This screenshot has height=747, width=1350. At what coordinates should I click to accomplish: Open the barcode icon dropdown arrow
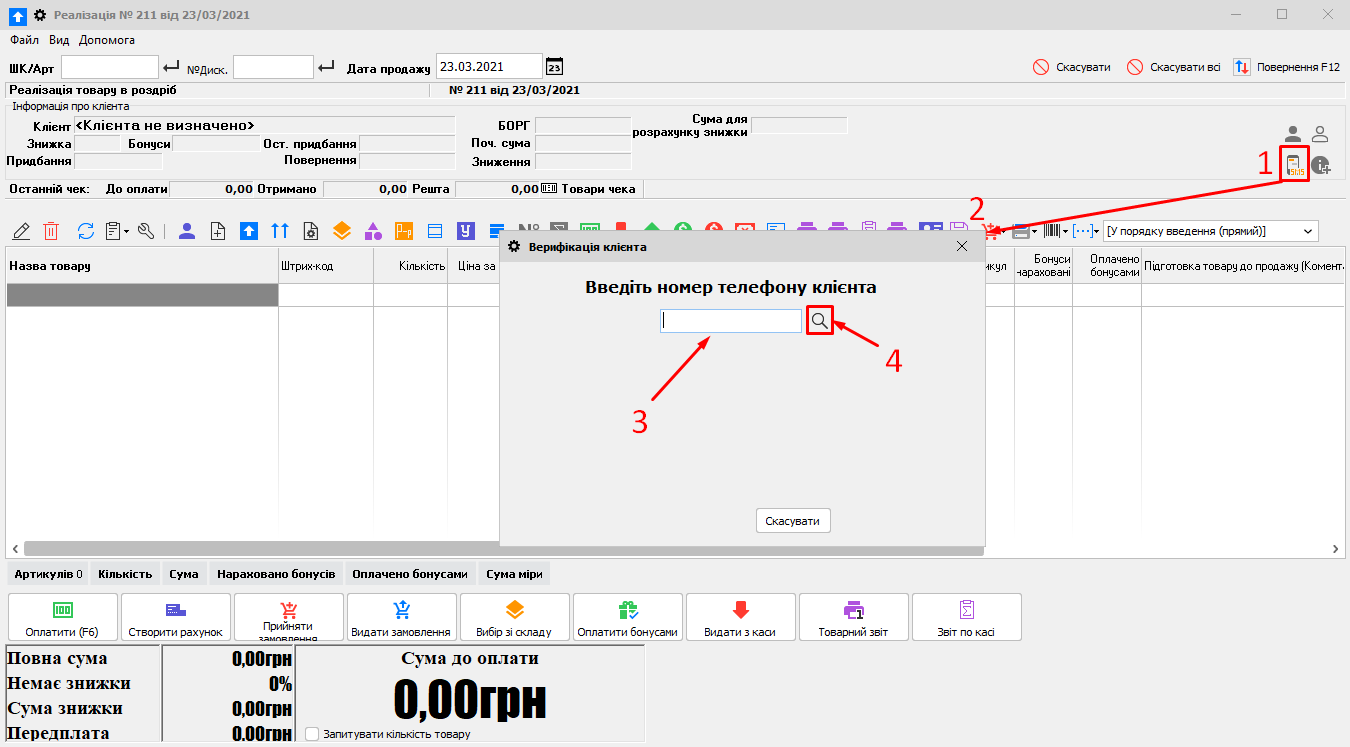tap(1065, 231)
